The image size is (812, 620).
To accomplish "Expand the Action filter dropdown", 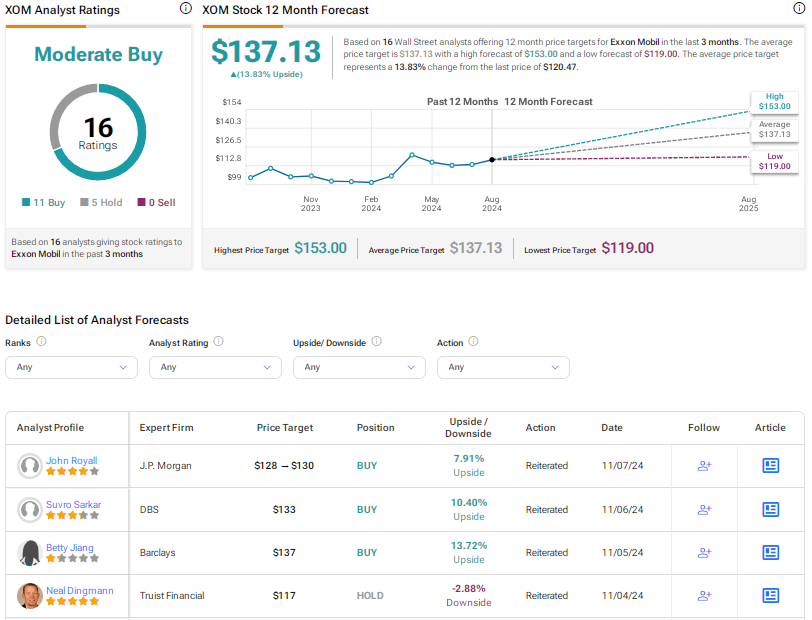I will [x=503, y=367].
